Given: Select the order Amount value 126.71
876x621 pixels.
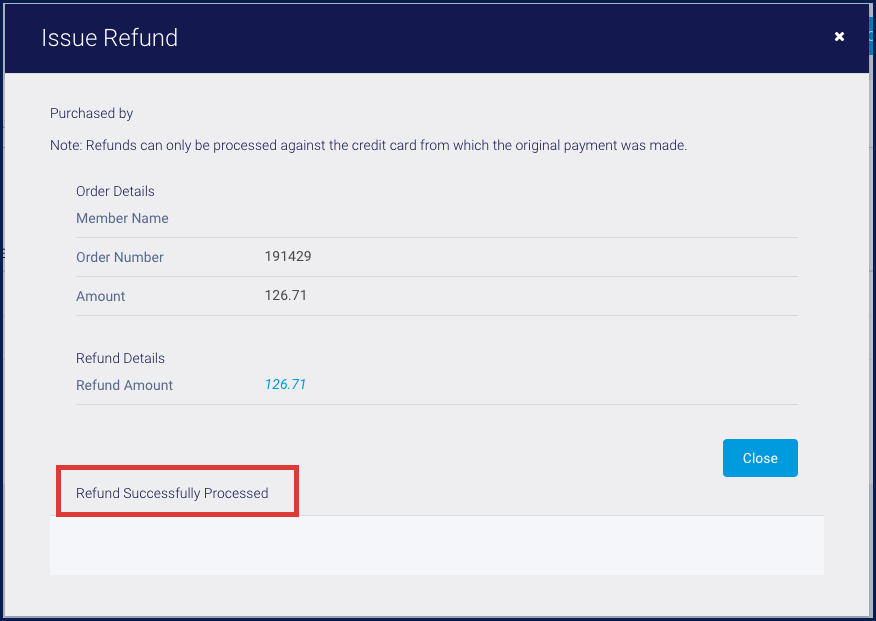Looking at the screenshot, I should (x=285, y=295).
